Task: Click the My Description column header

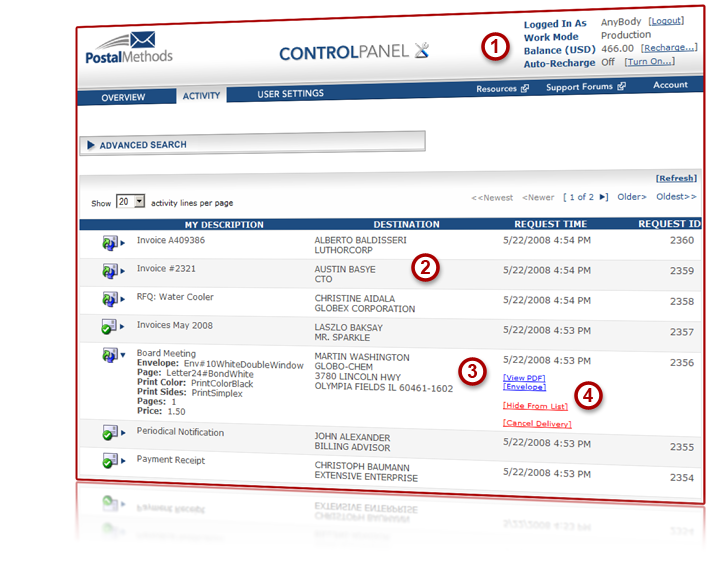Action: (224, 225)
